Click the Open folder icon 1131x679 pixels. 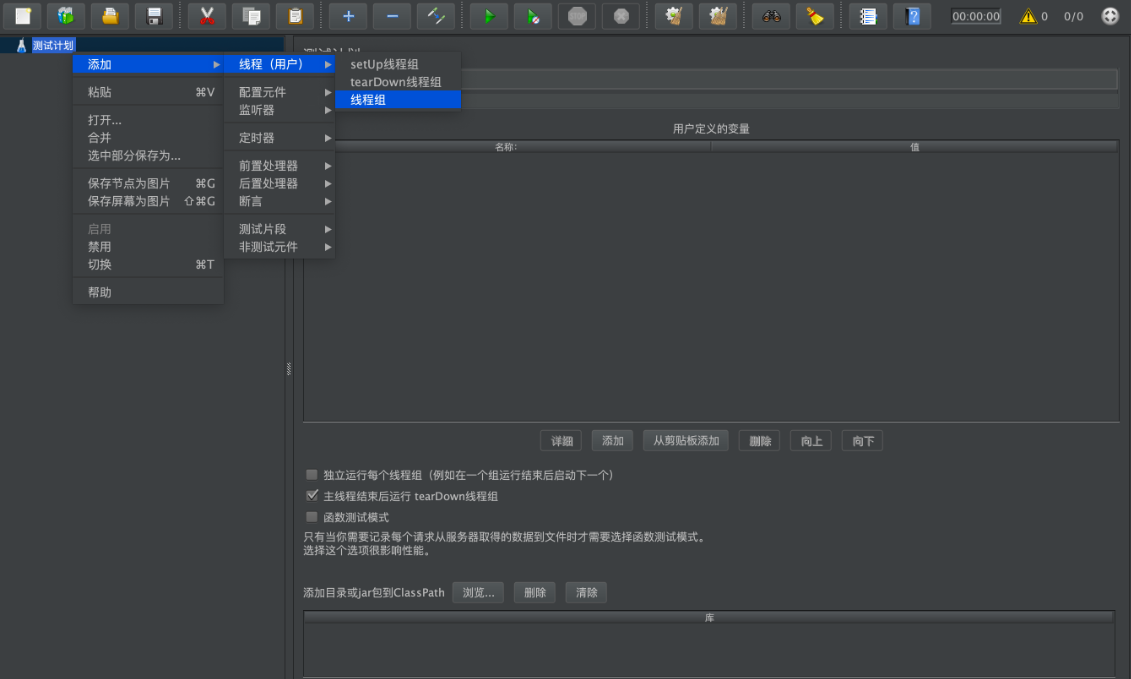(x=110, y=16)
